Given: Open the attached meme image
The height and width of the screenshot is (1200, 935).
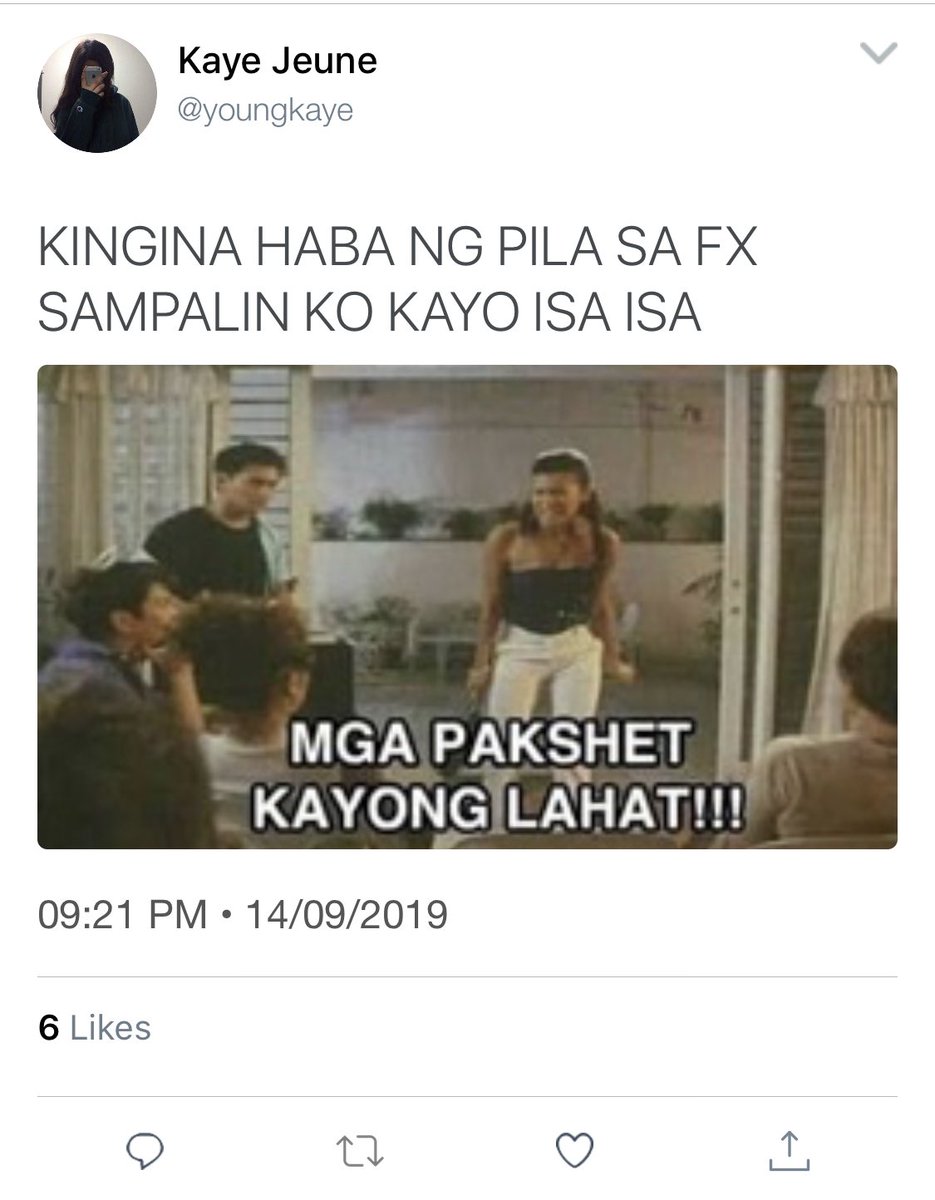Looking at the screenshot, I should (467, 607).
